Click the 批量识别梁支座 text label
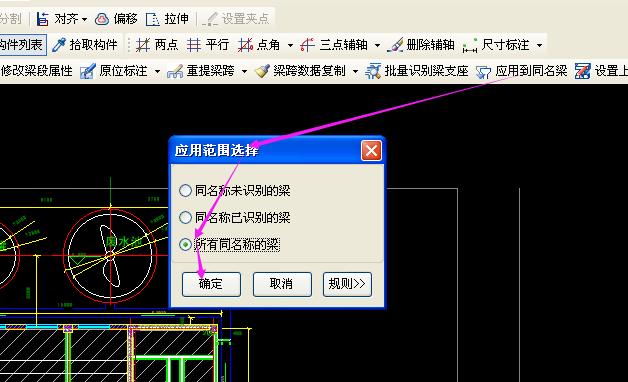628x382 pixels. pyautogui.click(x=427, y=71)
